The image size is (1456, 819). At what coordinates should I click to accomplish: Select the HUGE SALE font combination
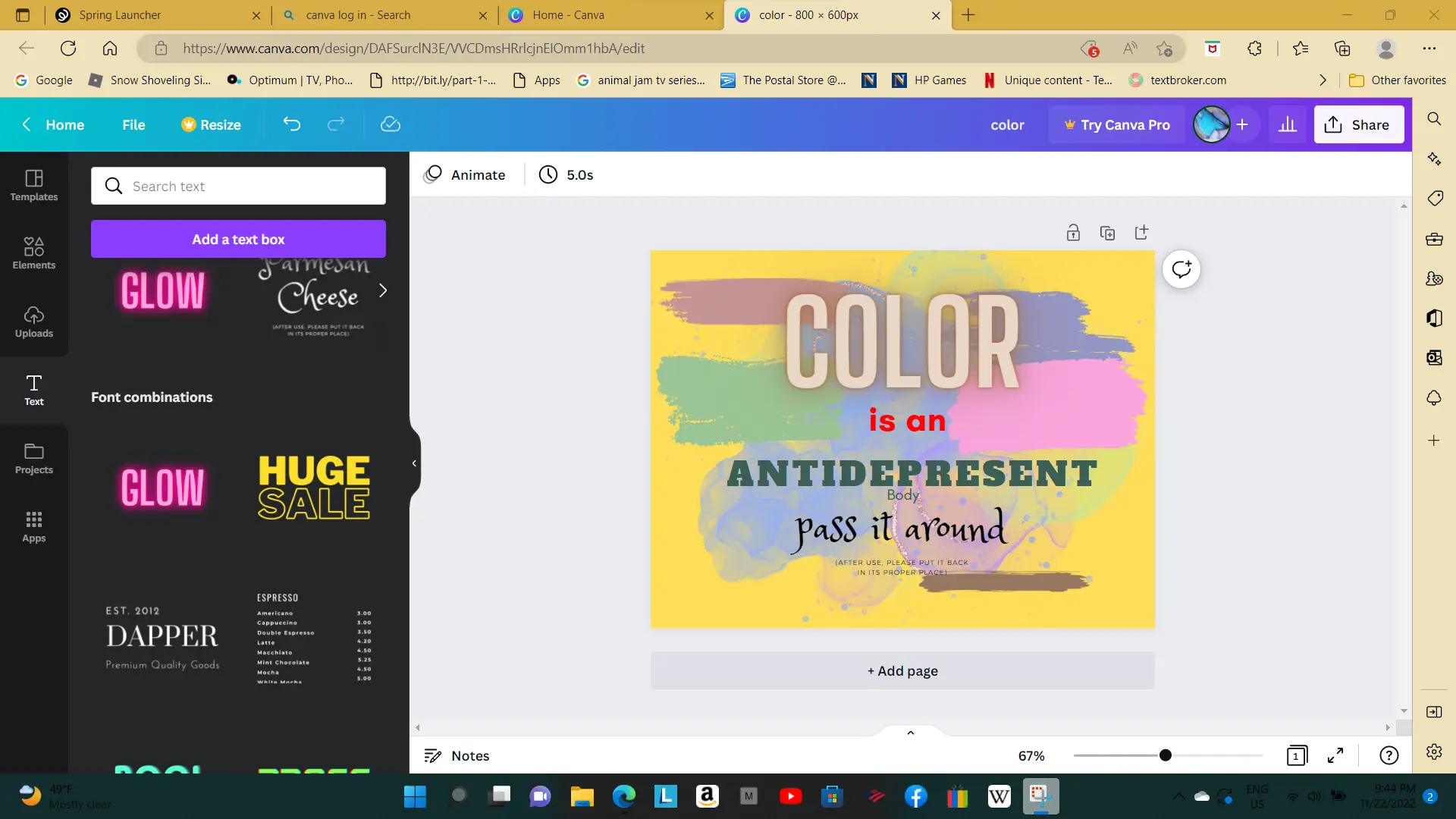pos(314,486)
